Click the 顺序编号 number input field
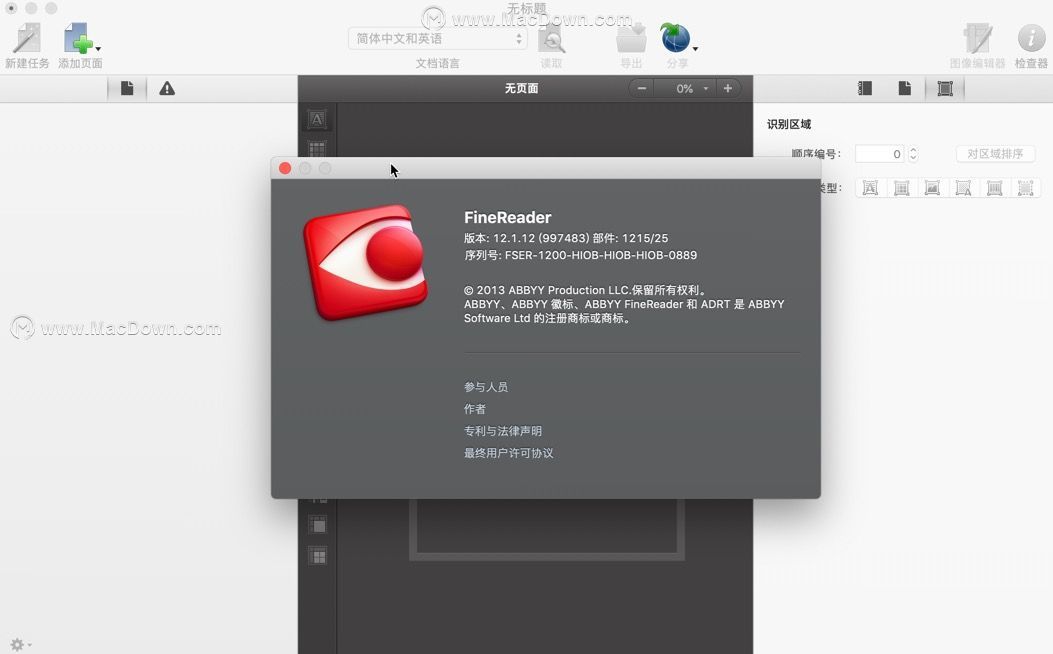 click(x=880, y=154)
